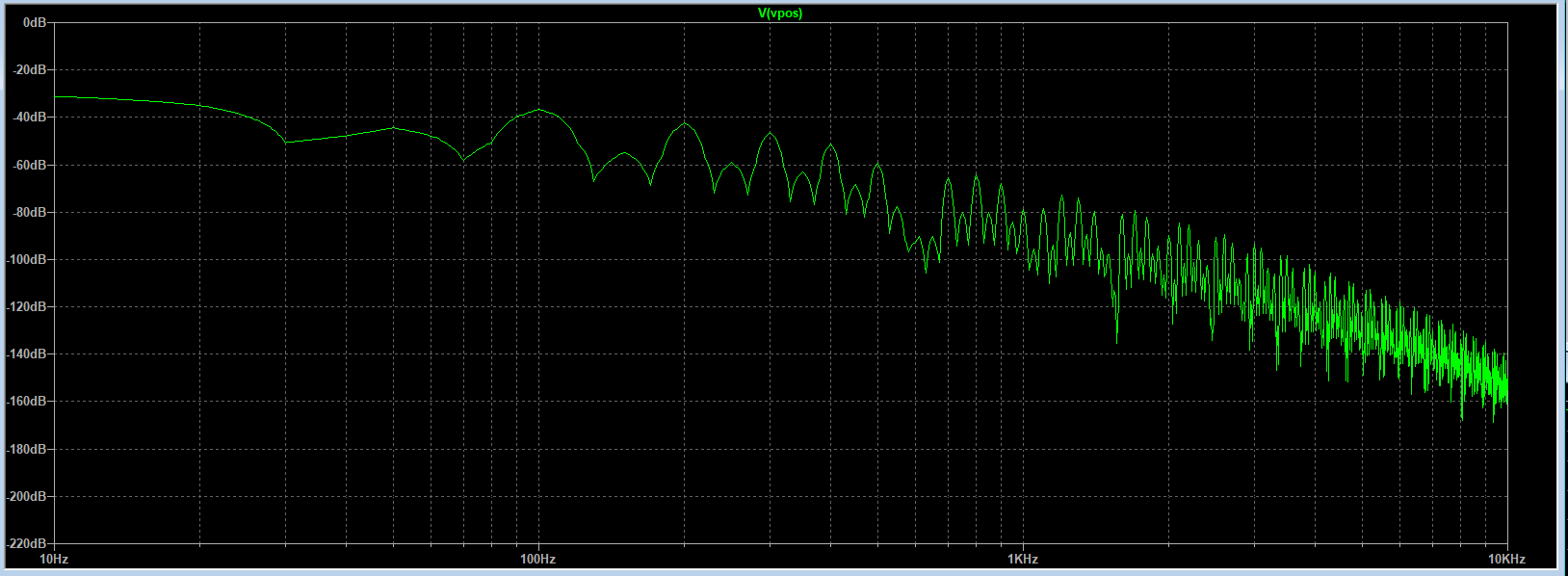
Task: Click the -80dB vertical axis label
Action: (x=30, y=212)
